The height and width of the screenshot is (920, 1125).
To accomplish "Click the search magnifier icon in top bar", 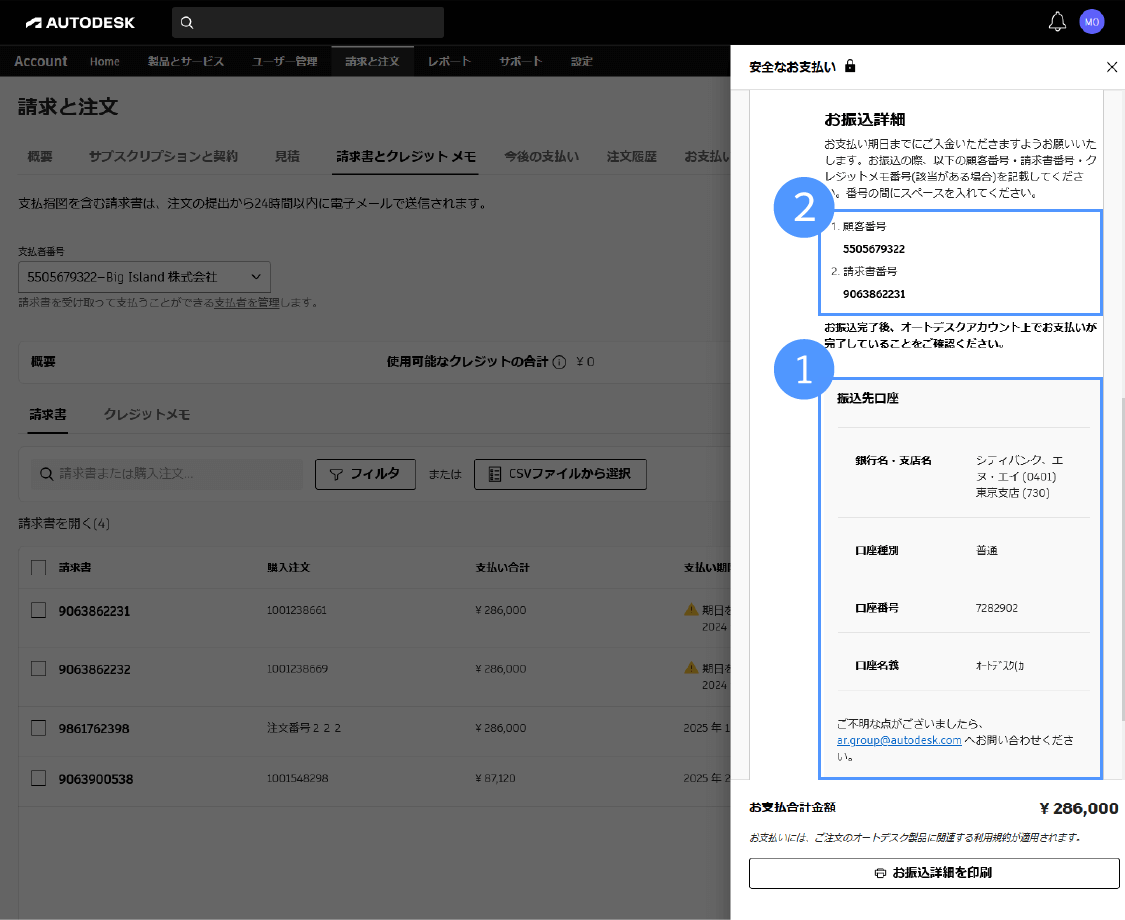I will 187,22.
